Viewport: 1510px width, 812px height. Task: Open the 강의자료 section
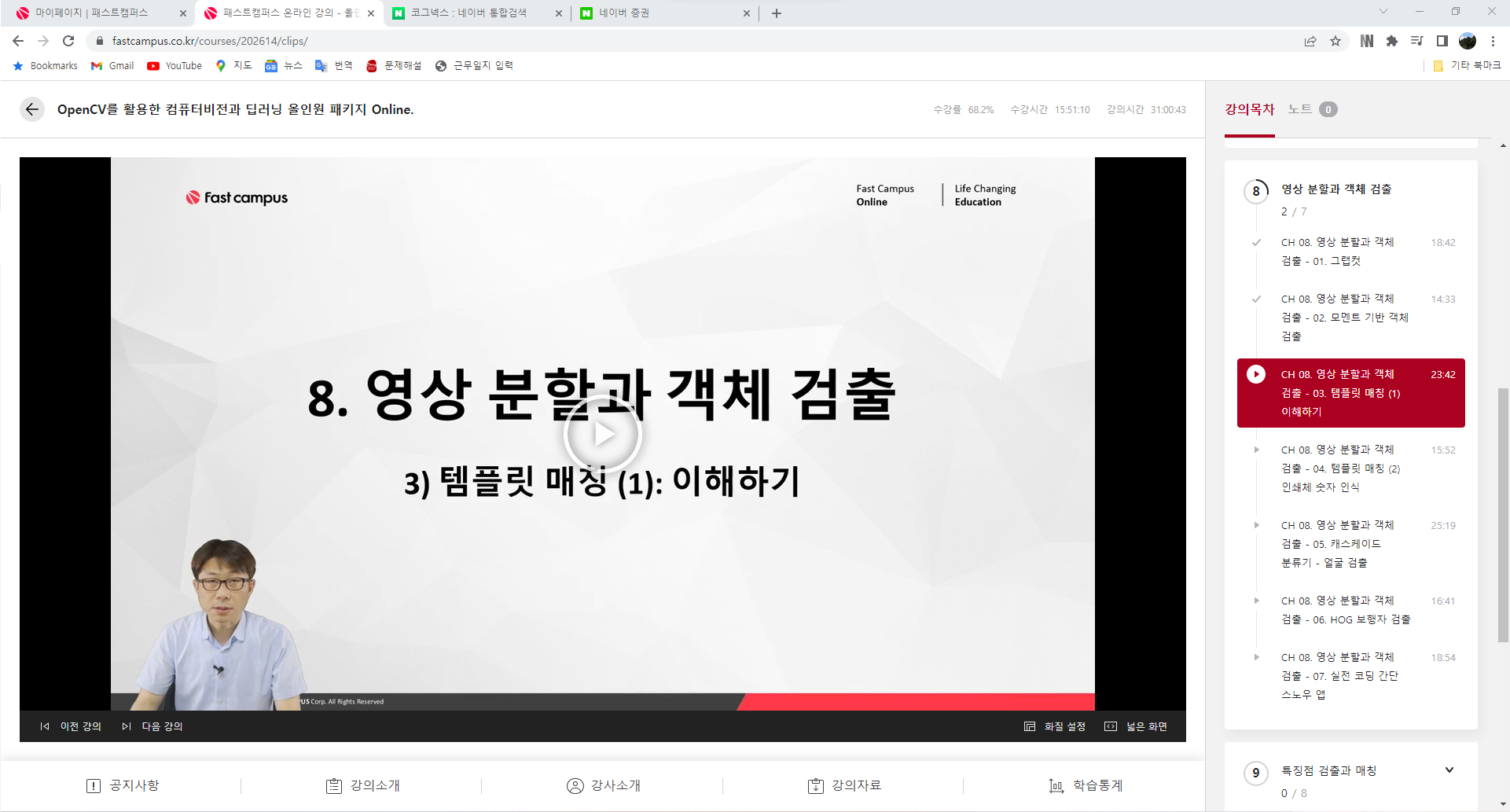844,785
